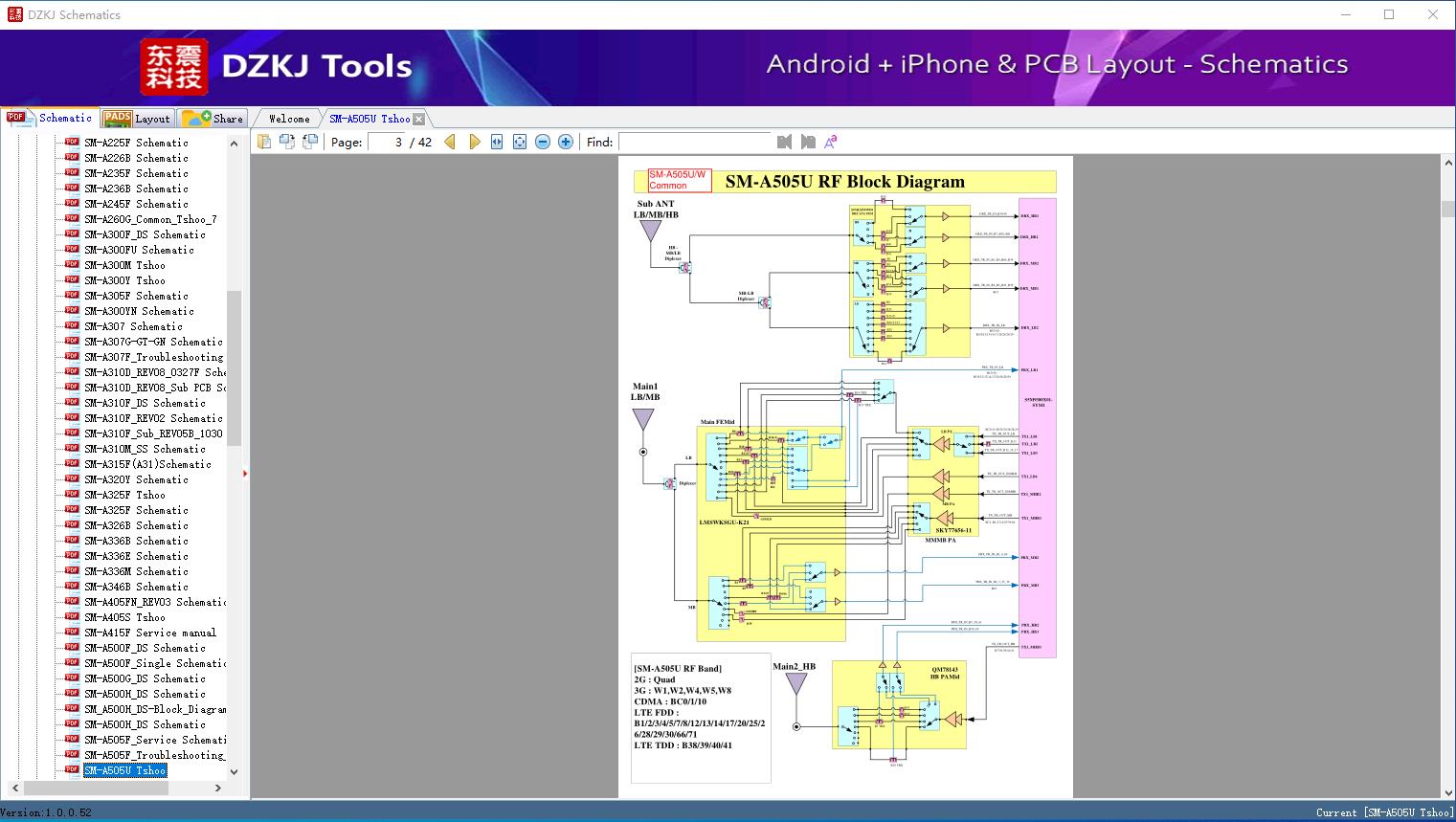Screen dimensions: 1456x822
Task: Select SM-A300M Tshoo entry
Action: (x=124, y=265)
